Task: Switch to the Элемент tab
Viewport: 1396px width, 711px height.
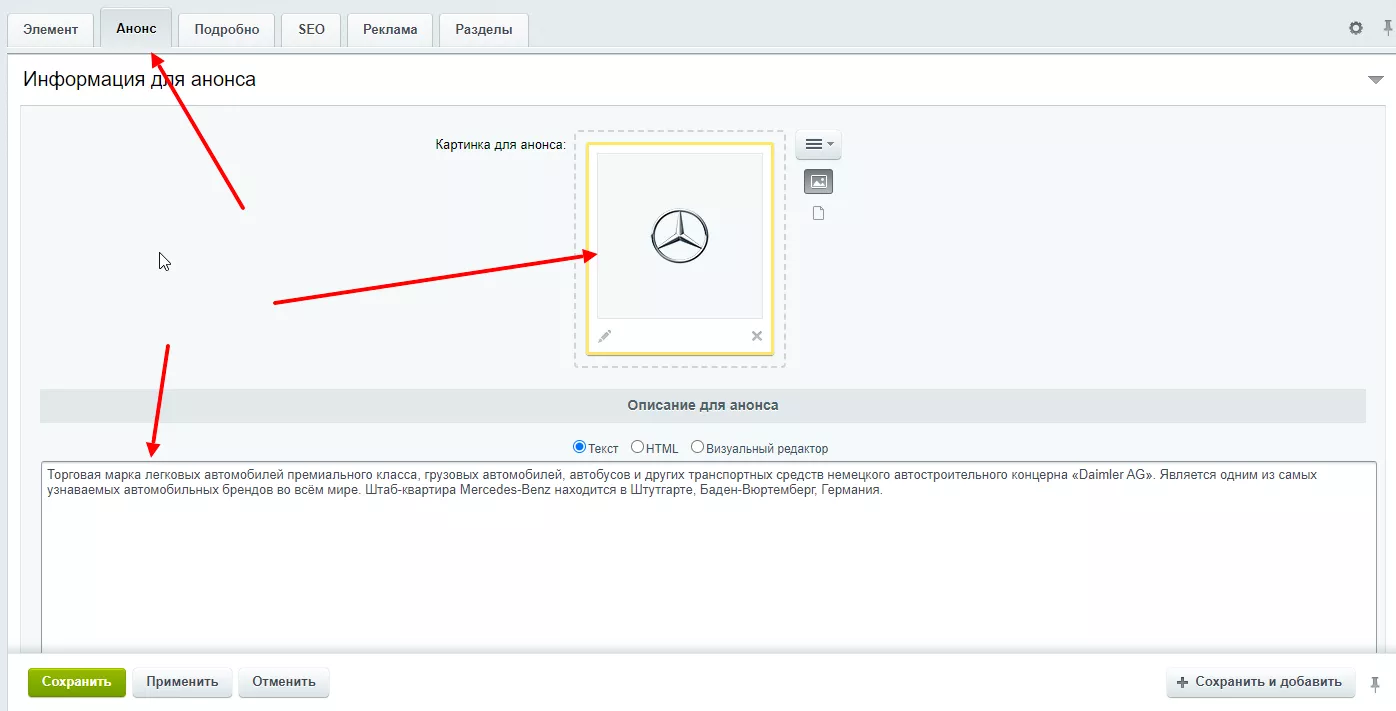Action: [x=51, y=29]
